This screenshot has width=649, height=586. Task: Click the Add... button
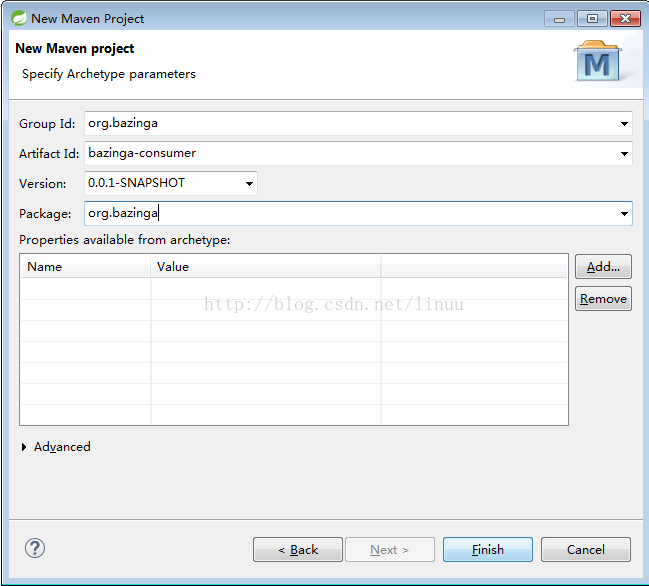pos(603,267)
